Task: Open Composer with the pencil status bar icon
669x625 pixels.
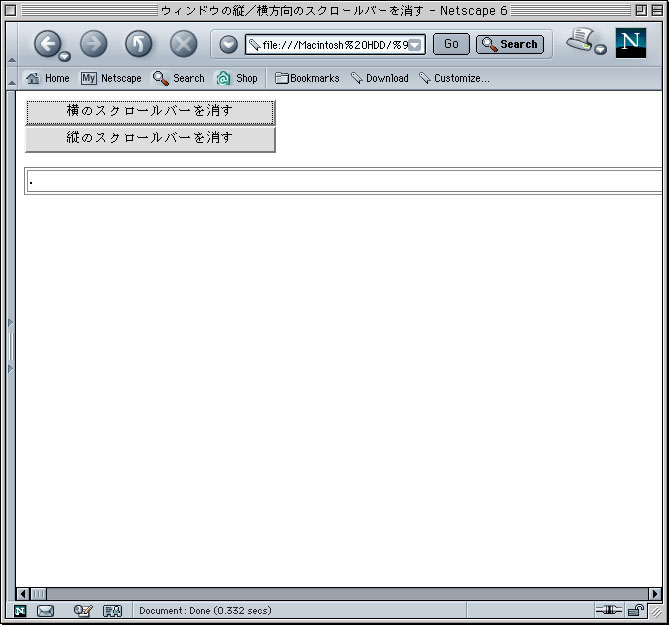Action: click(83, 611)
